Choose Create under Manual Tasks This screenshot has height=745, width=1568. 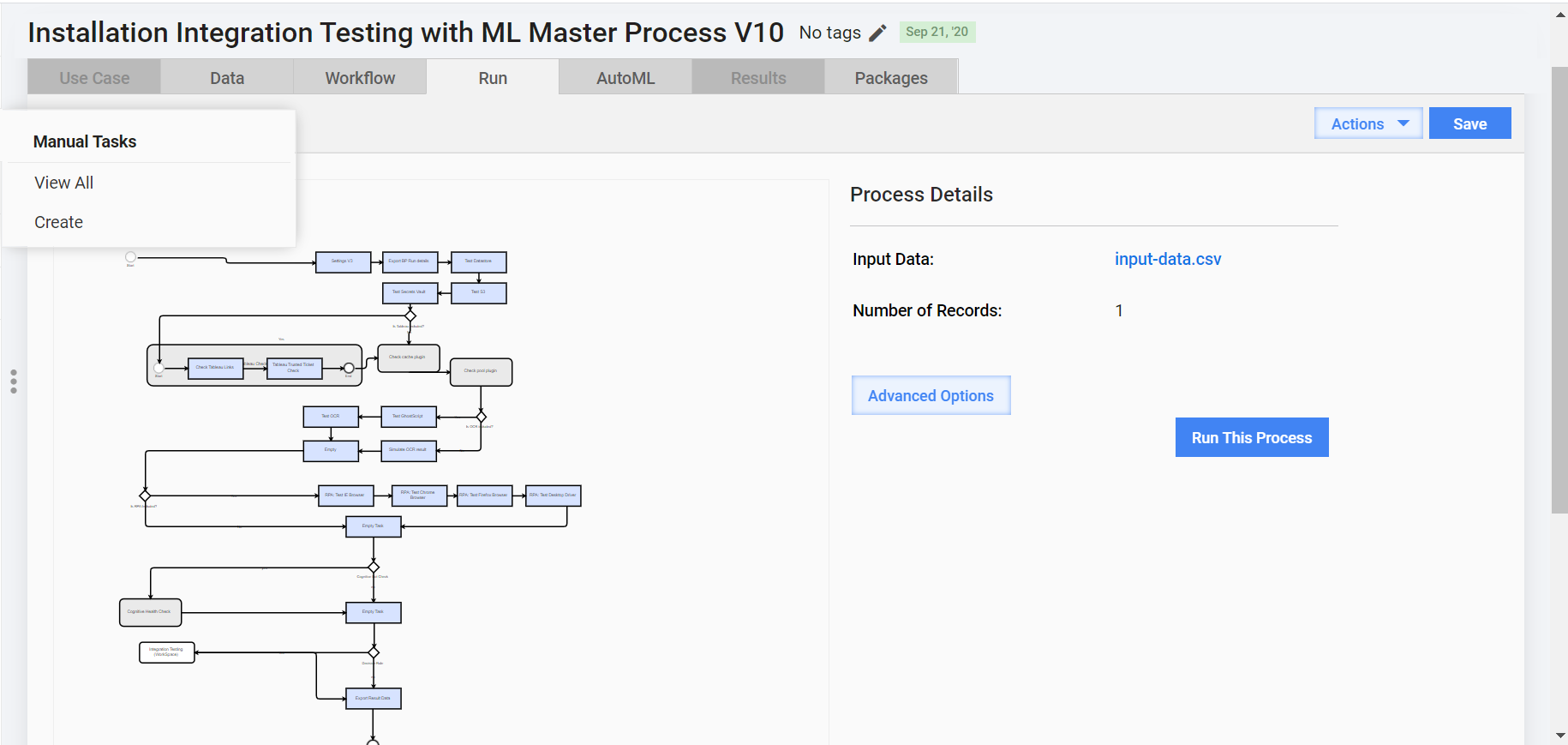pos(59,222)
